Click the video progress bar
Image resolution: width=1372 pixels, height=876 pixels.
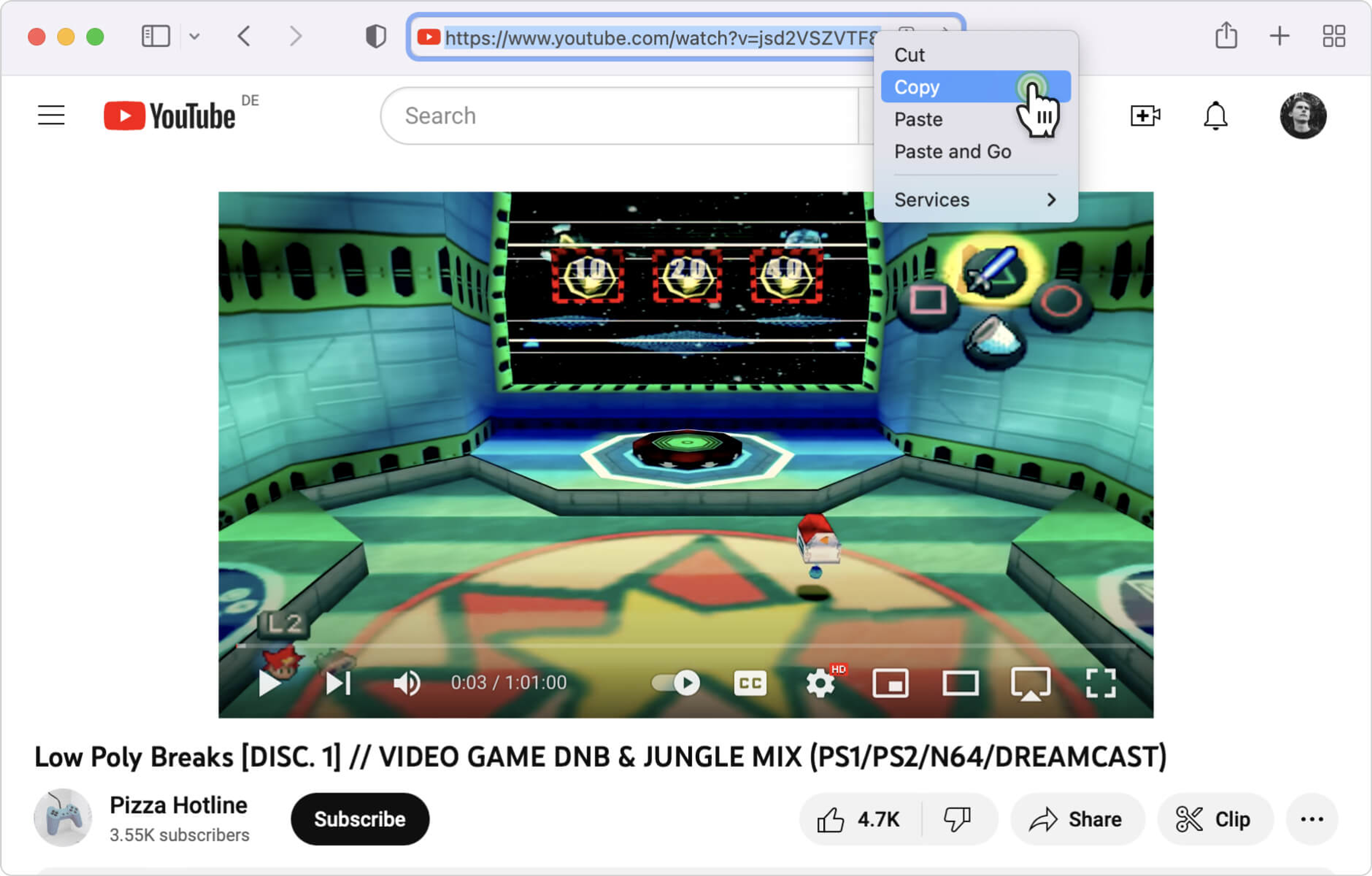click(684, 646)
